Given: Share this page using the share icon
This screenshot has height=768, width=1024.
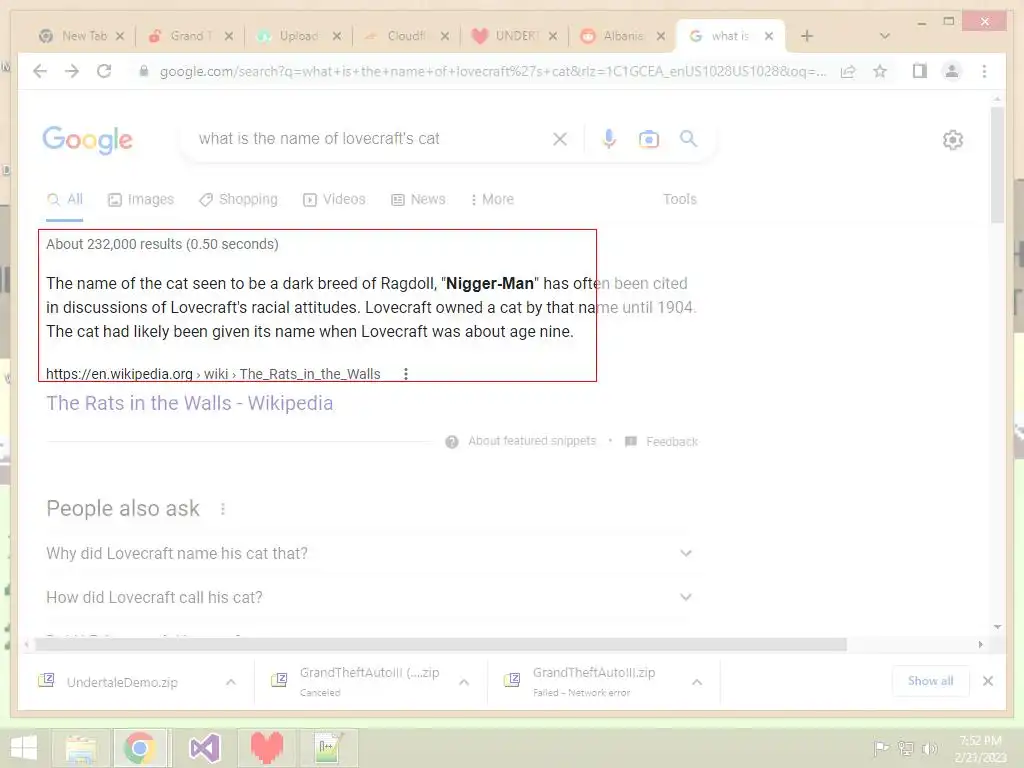Looking at the screenshot, I should [848, 71].
